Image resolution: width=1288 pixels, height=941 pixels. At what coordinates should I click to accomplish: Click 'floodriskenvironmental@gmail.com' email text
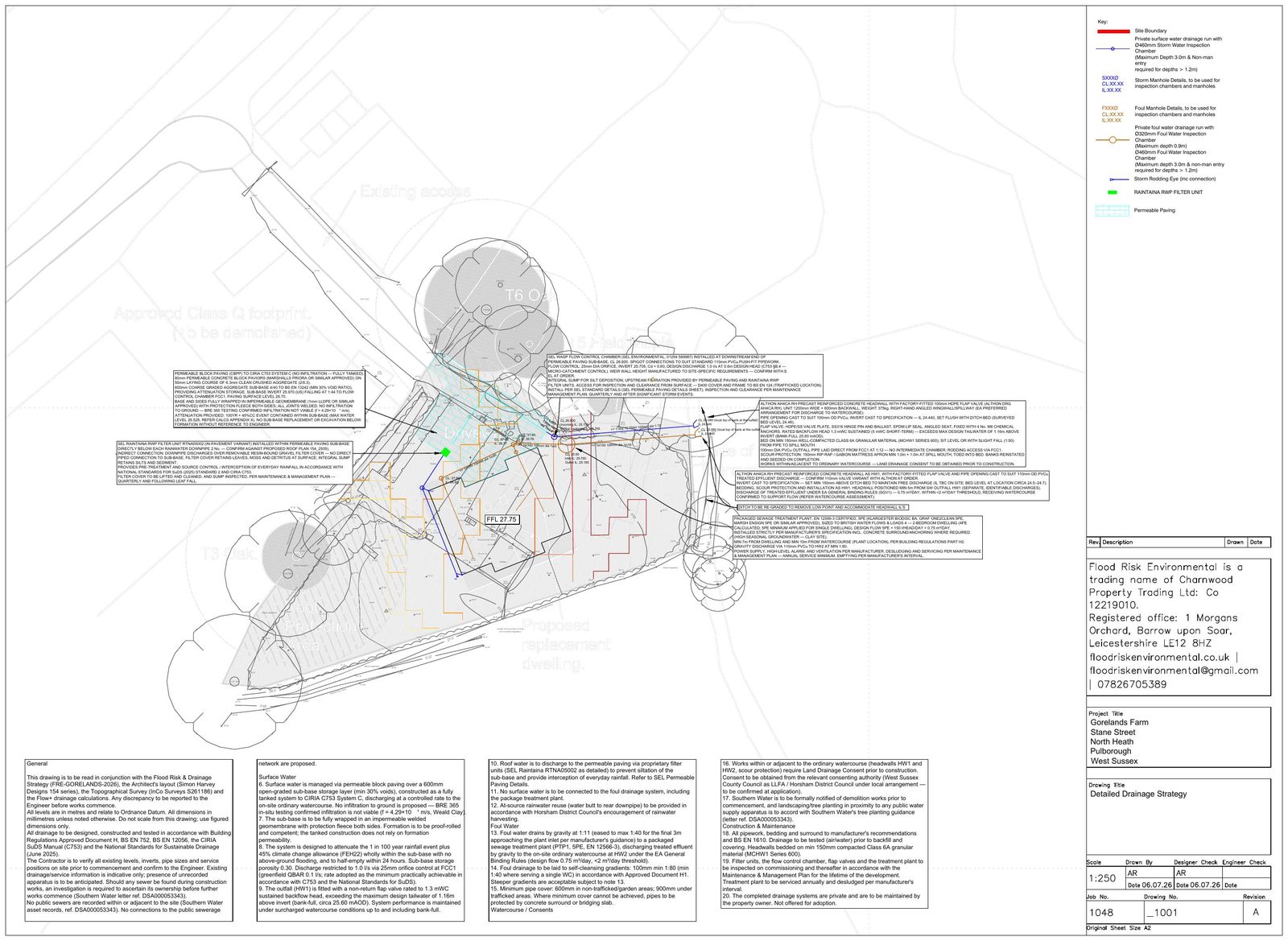(1174, 671)
